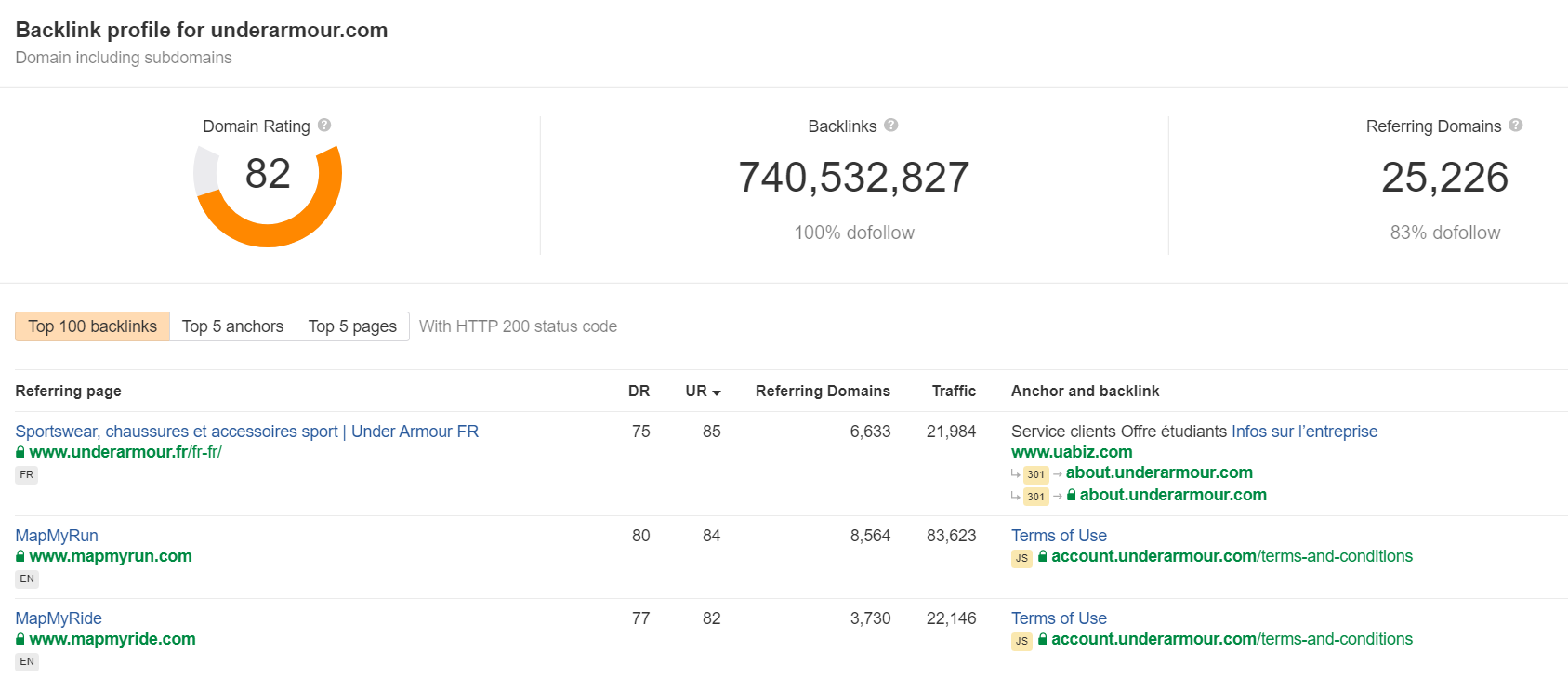Click the 21,984 traffic value
The image size is (1568, 678).
(951, 432)
